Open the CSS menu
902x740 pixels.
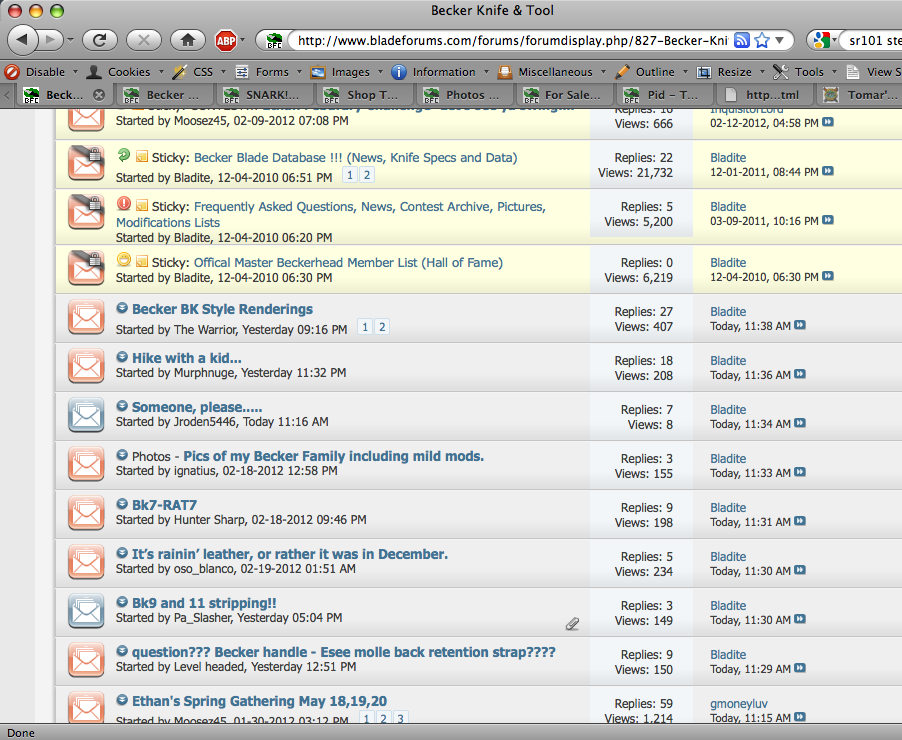click(x=199, y=72)
